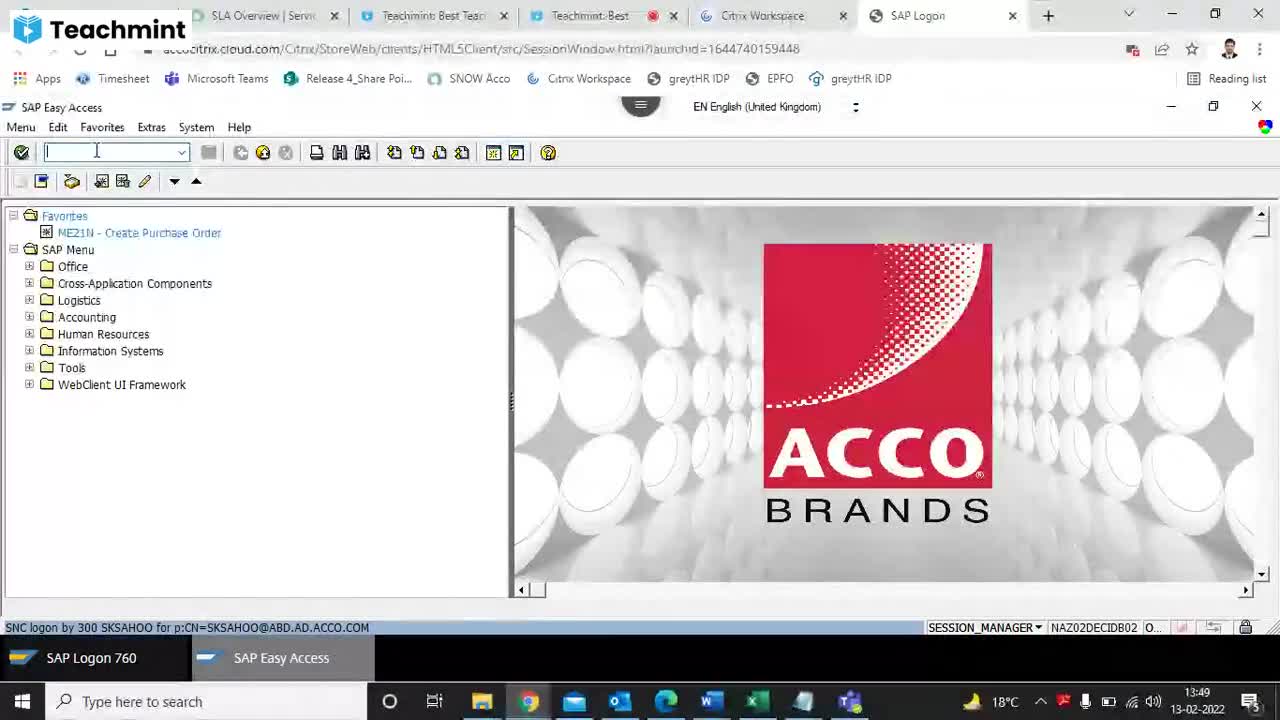Click the SAP Menu icon in second toolbar
The width and height of the screenshot is (1280, 720).
41,181
